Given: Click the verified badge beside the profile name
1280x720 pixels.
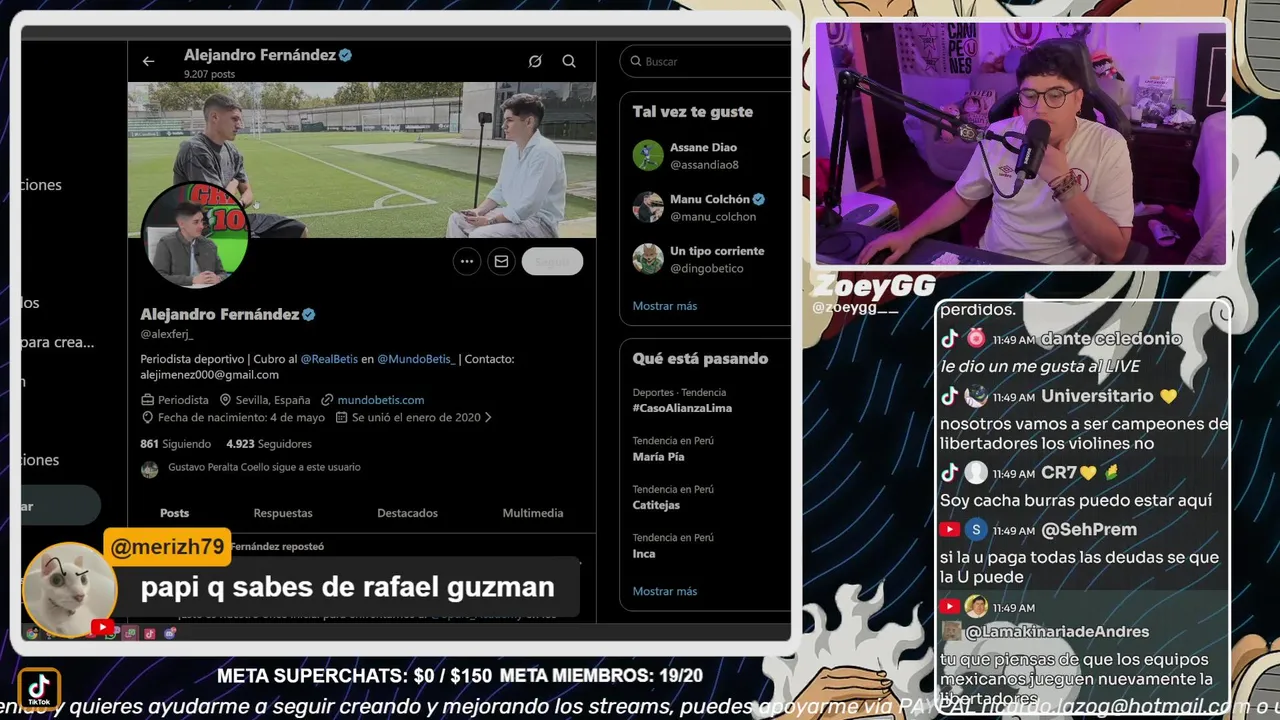Looking at the screenshot, I should click(x=309, y=314).
